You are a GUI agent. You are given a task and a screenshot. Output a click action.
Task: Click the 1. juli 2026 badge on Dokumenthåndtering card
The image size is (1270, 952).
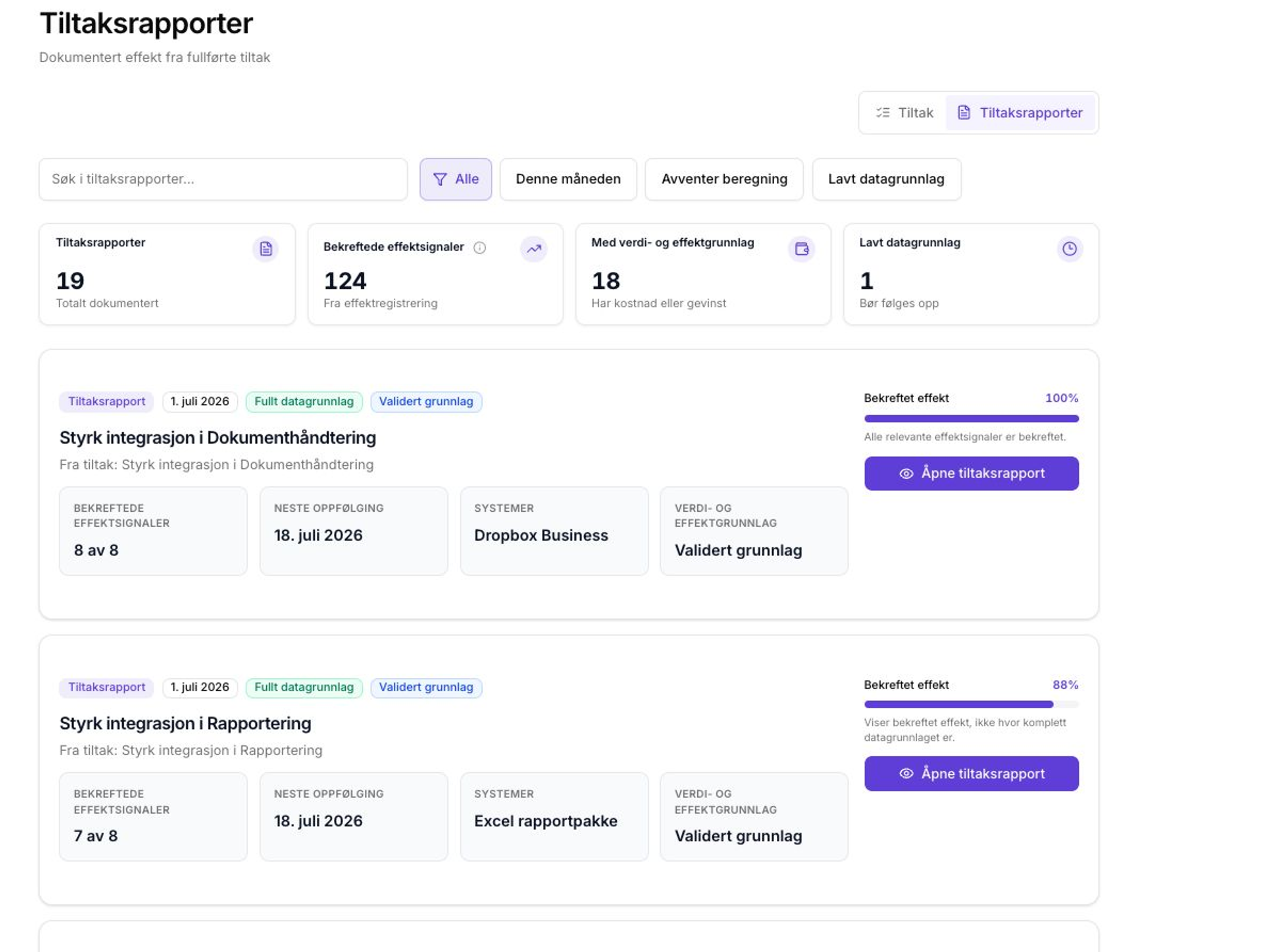(x=200, y=402)
